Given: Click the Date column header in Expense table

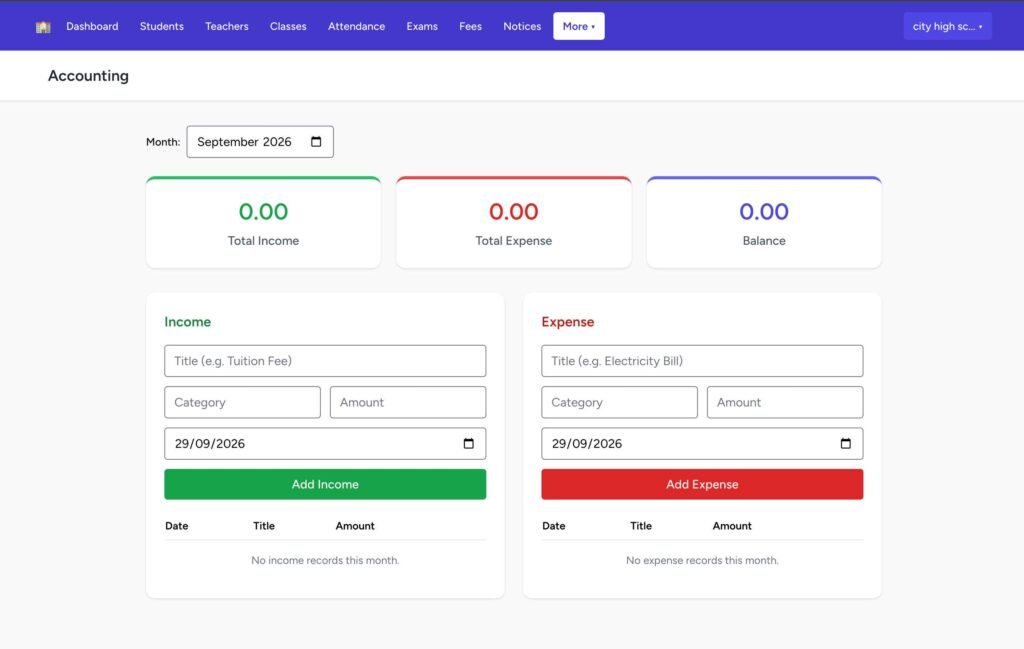Looking at the screenshot, I should 554,526.
